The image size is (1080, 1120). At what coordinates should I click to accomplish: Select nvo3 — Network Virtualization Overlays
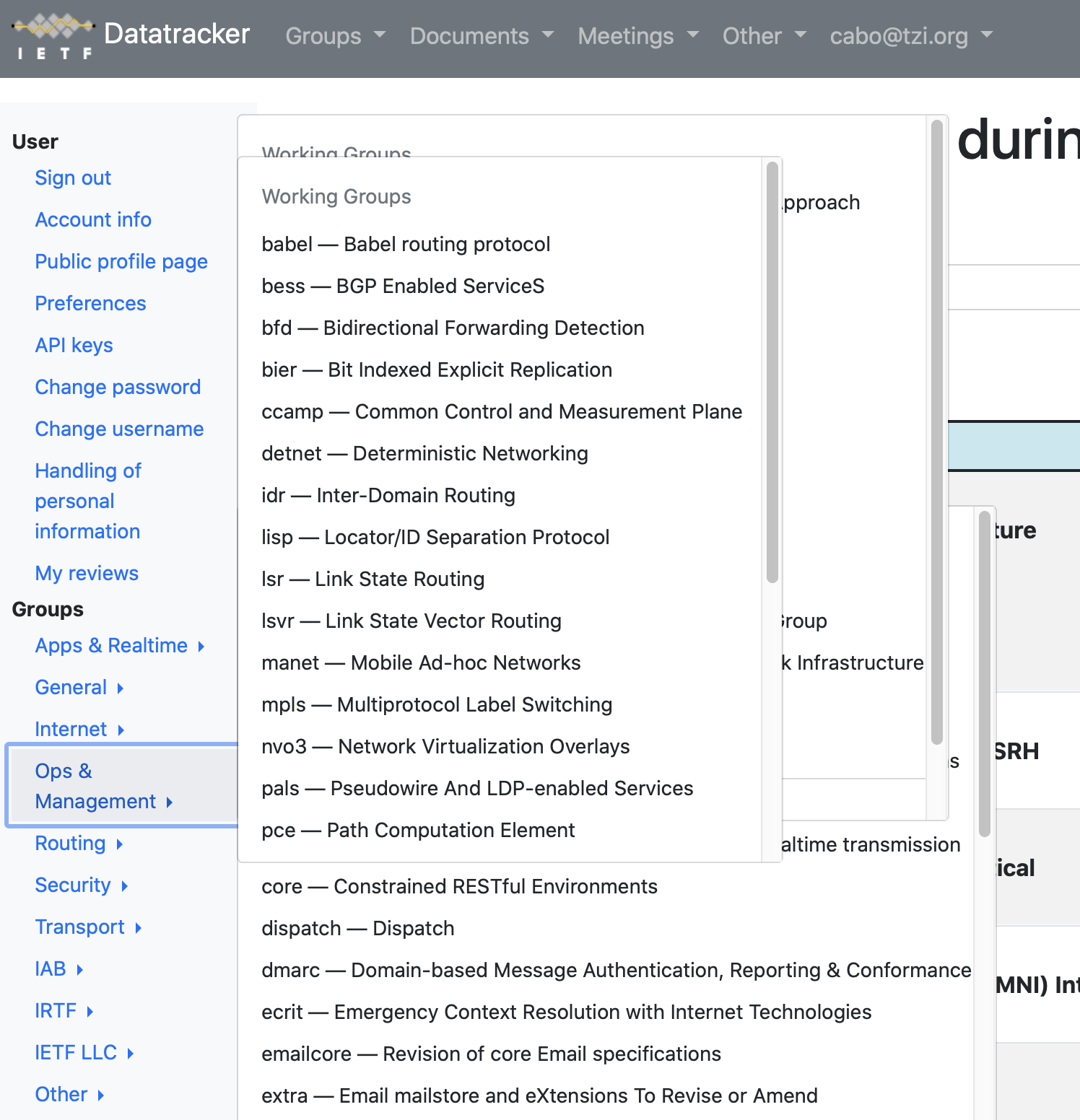point(445,746)
